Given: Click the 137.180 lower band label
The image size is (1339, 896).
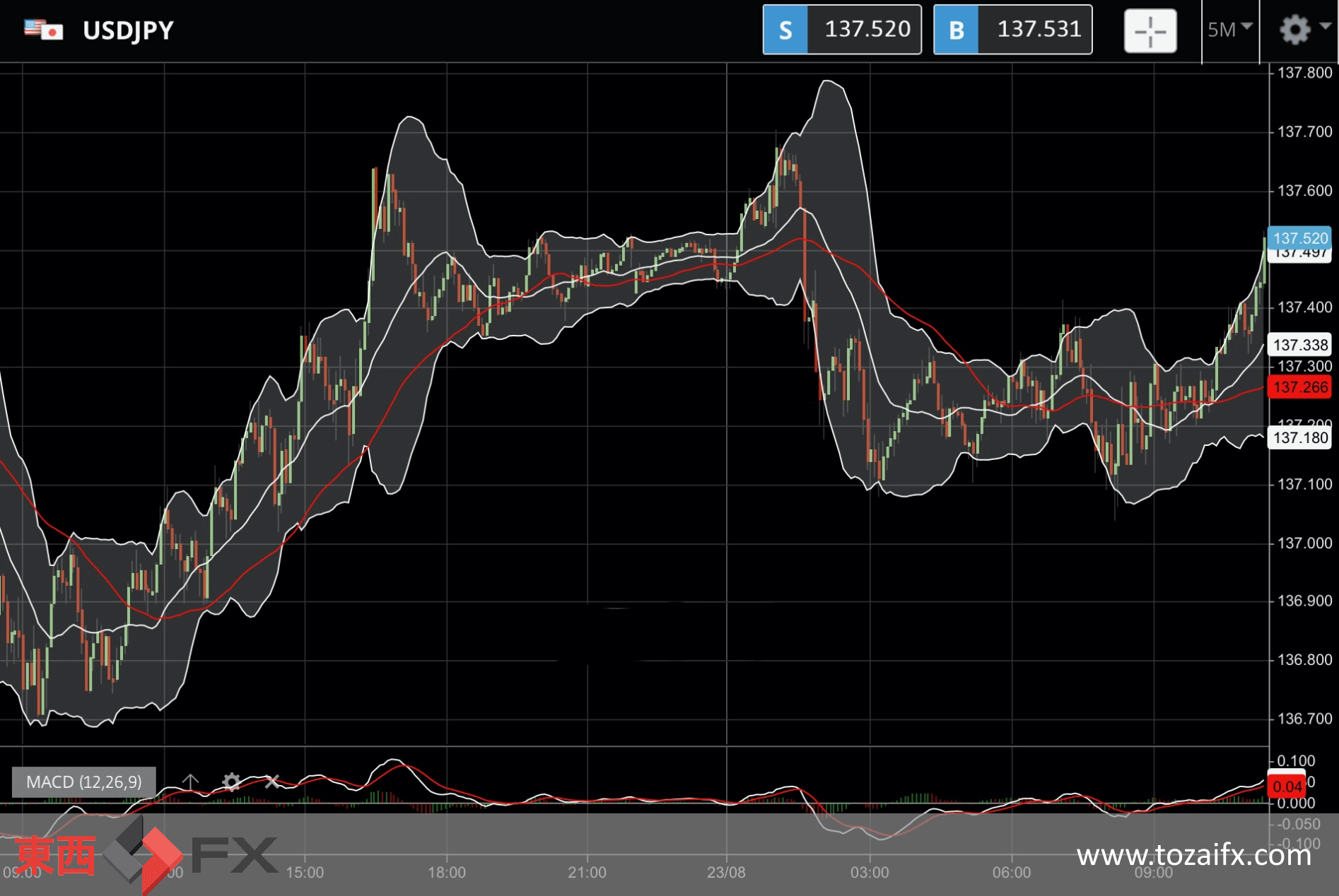Looking at the screenshot, I should click(x=1300, y=437).
